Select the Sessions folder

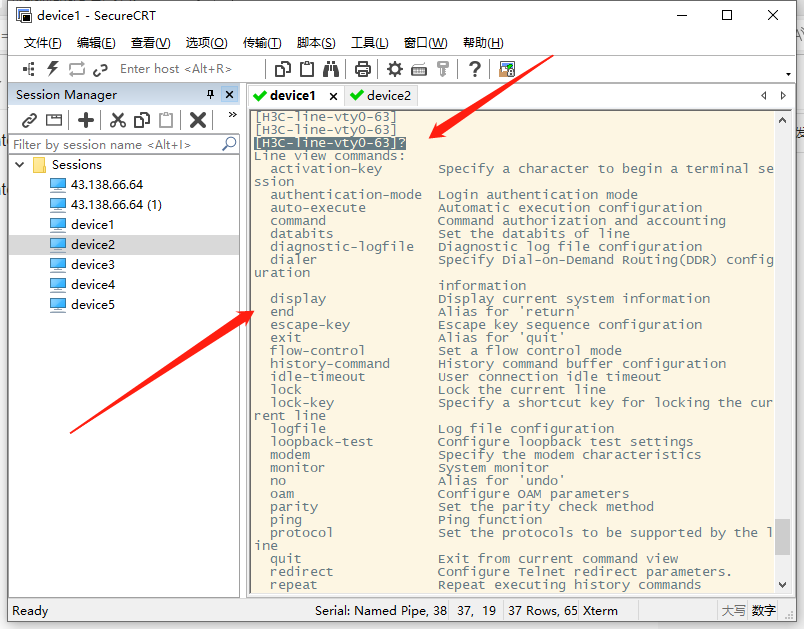click(76, 165)
